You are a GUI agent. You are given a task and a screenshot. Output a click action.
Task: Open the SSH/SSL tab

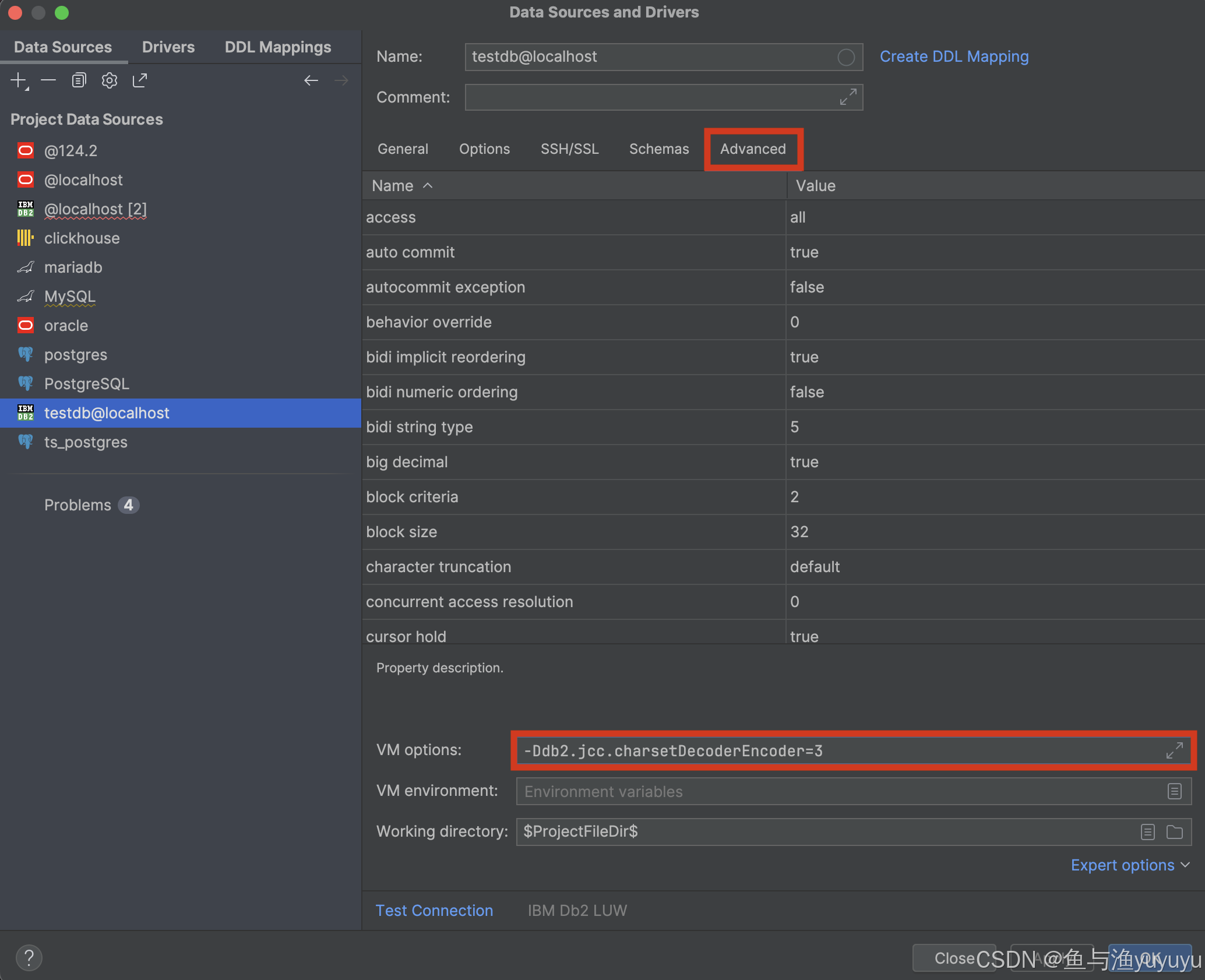coord(569,149)
